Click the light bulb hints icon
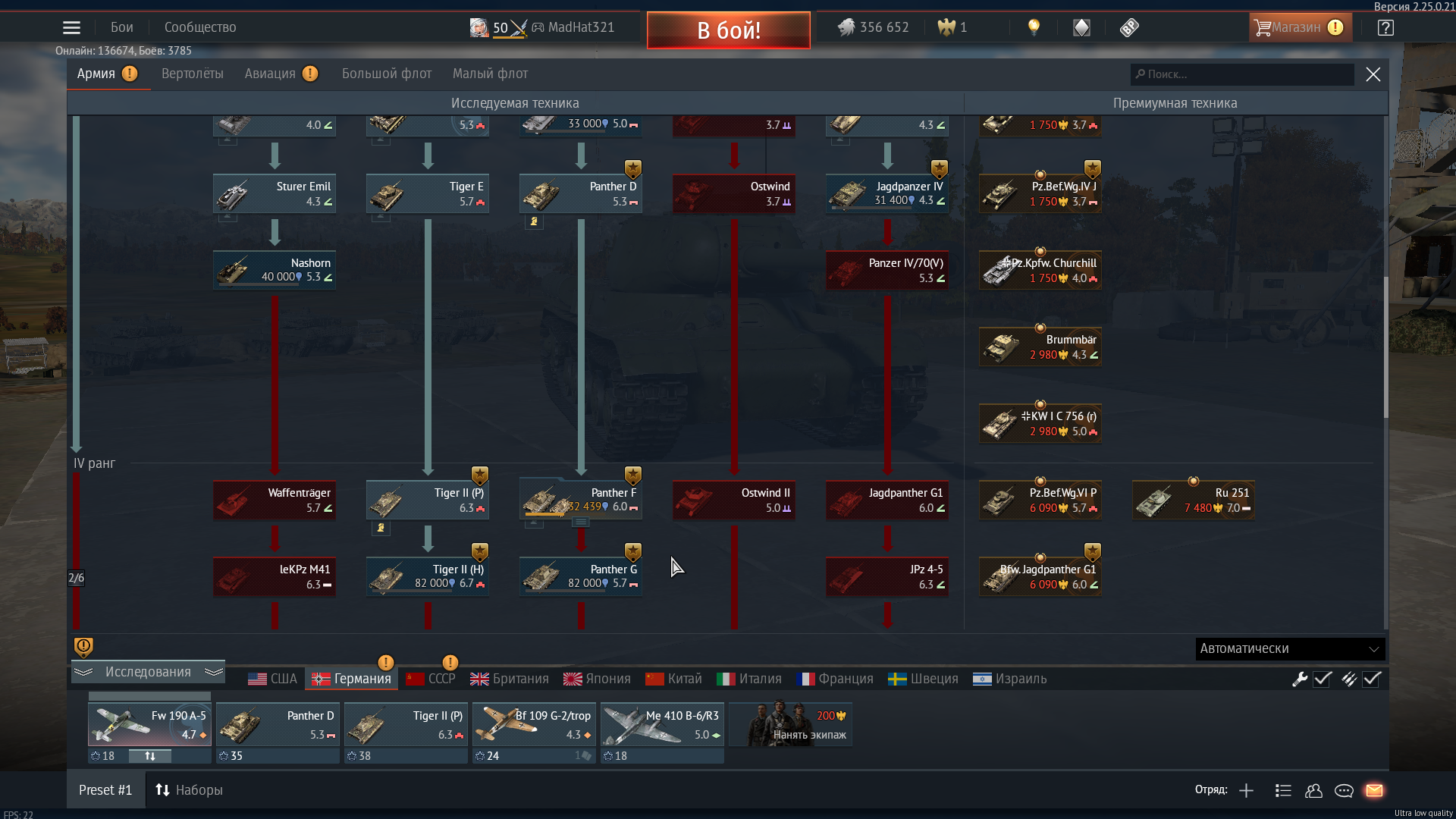Image resolution: width=1456 pixels, height=819 pixels. tap(1034, 27)
